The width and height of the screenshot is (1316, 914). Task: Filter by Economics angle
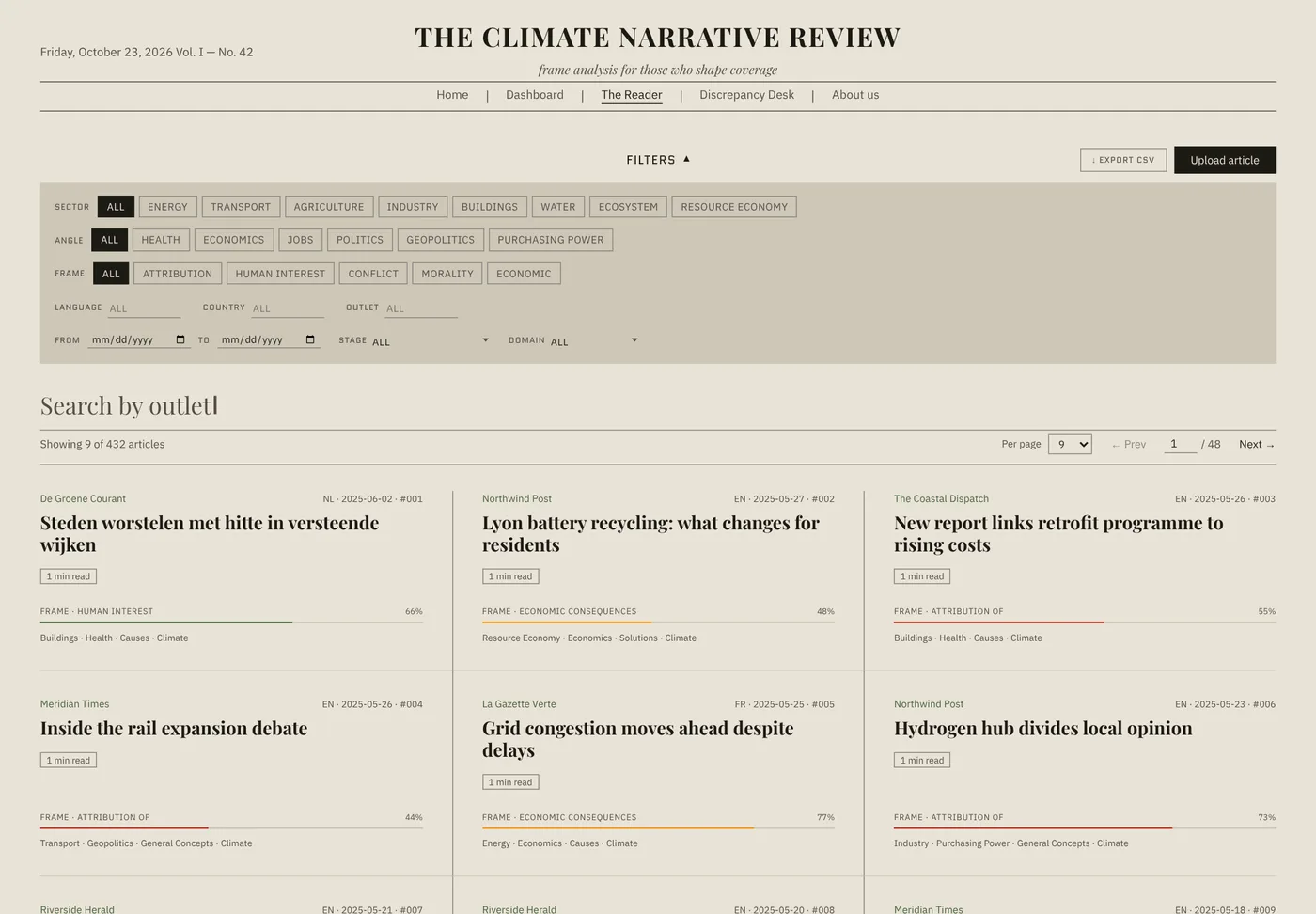coord(234,240)
